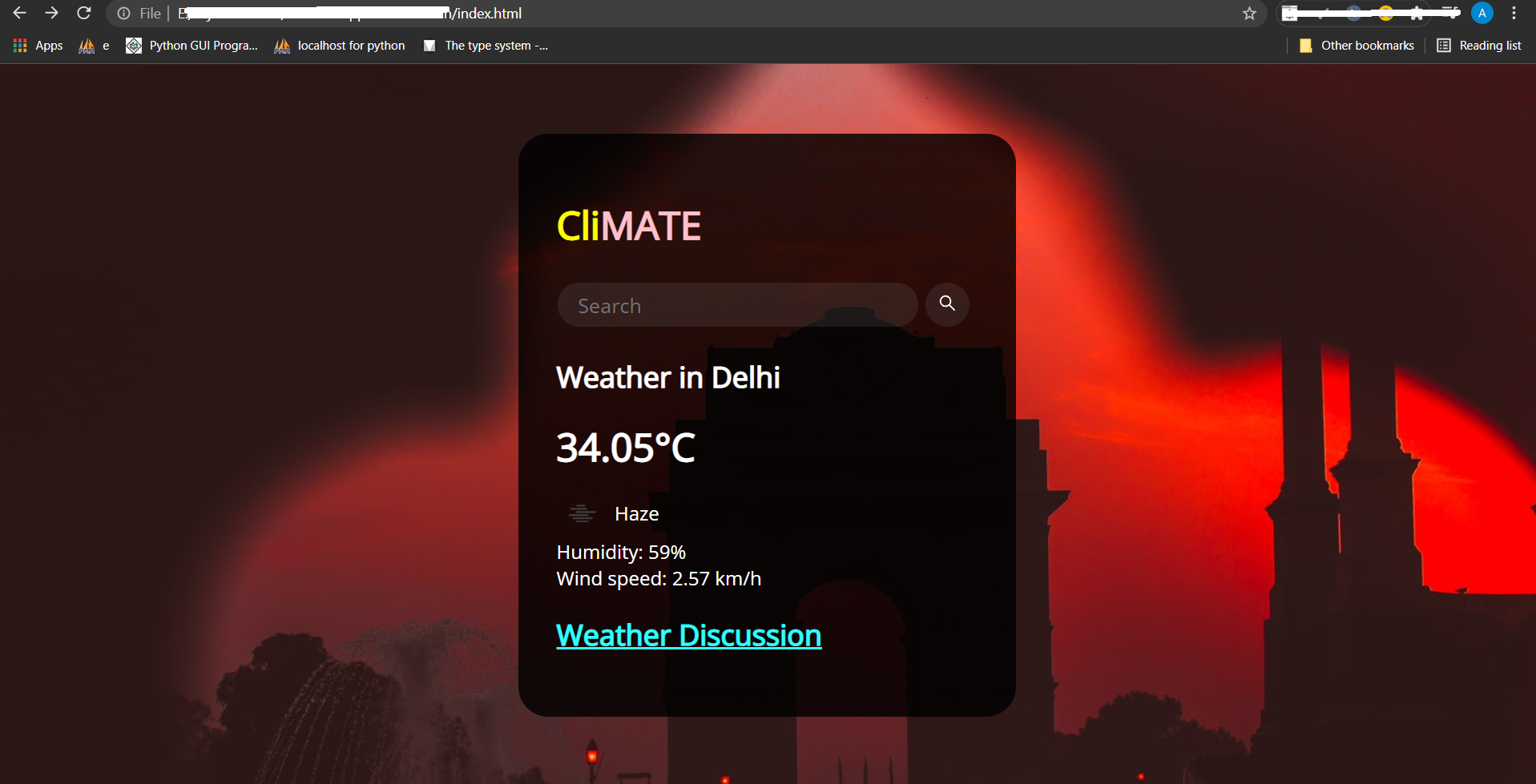The width and height of the screenshot is (1536, 784).
Task: Reload the current page
Action: pos(84,13)
